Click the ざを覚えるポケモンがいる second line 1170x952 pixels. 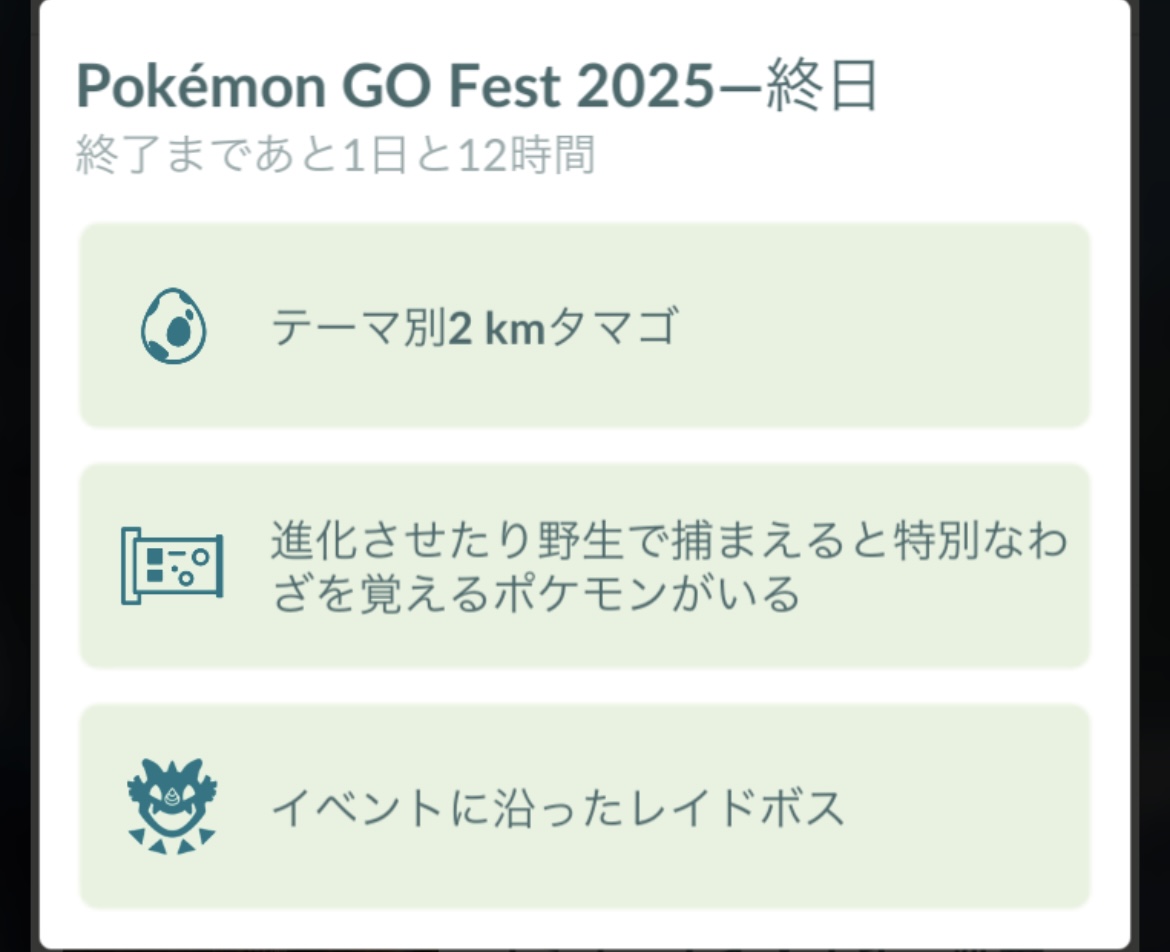535,594
